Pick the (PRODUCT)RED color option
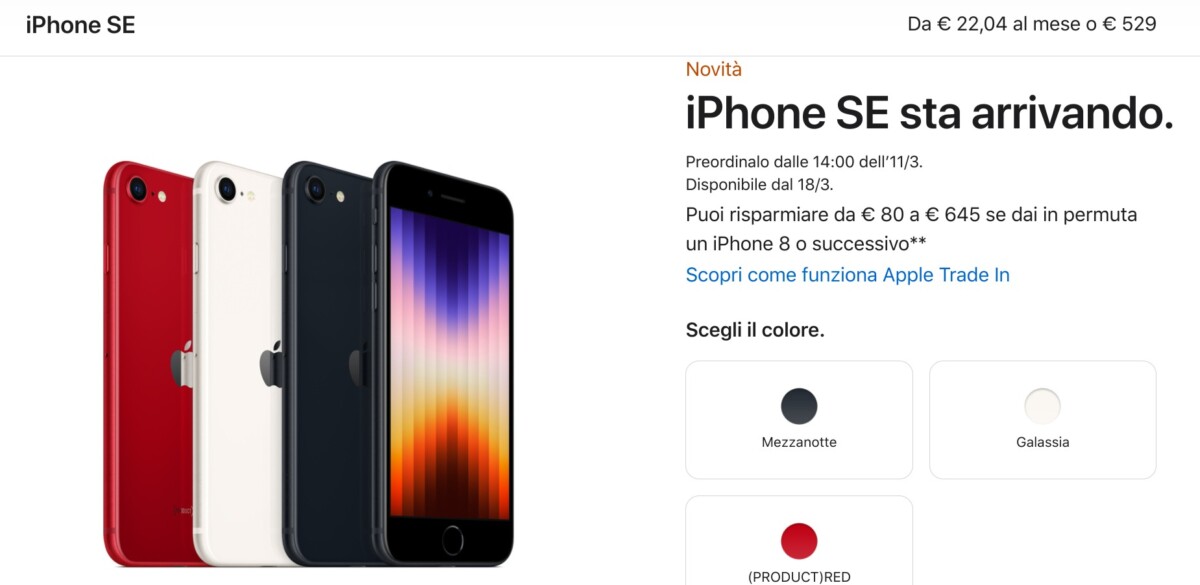The width and height of the screenshot is (1200, 585). coord(799,540)
